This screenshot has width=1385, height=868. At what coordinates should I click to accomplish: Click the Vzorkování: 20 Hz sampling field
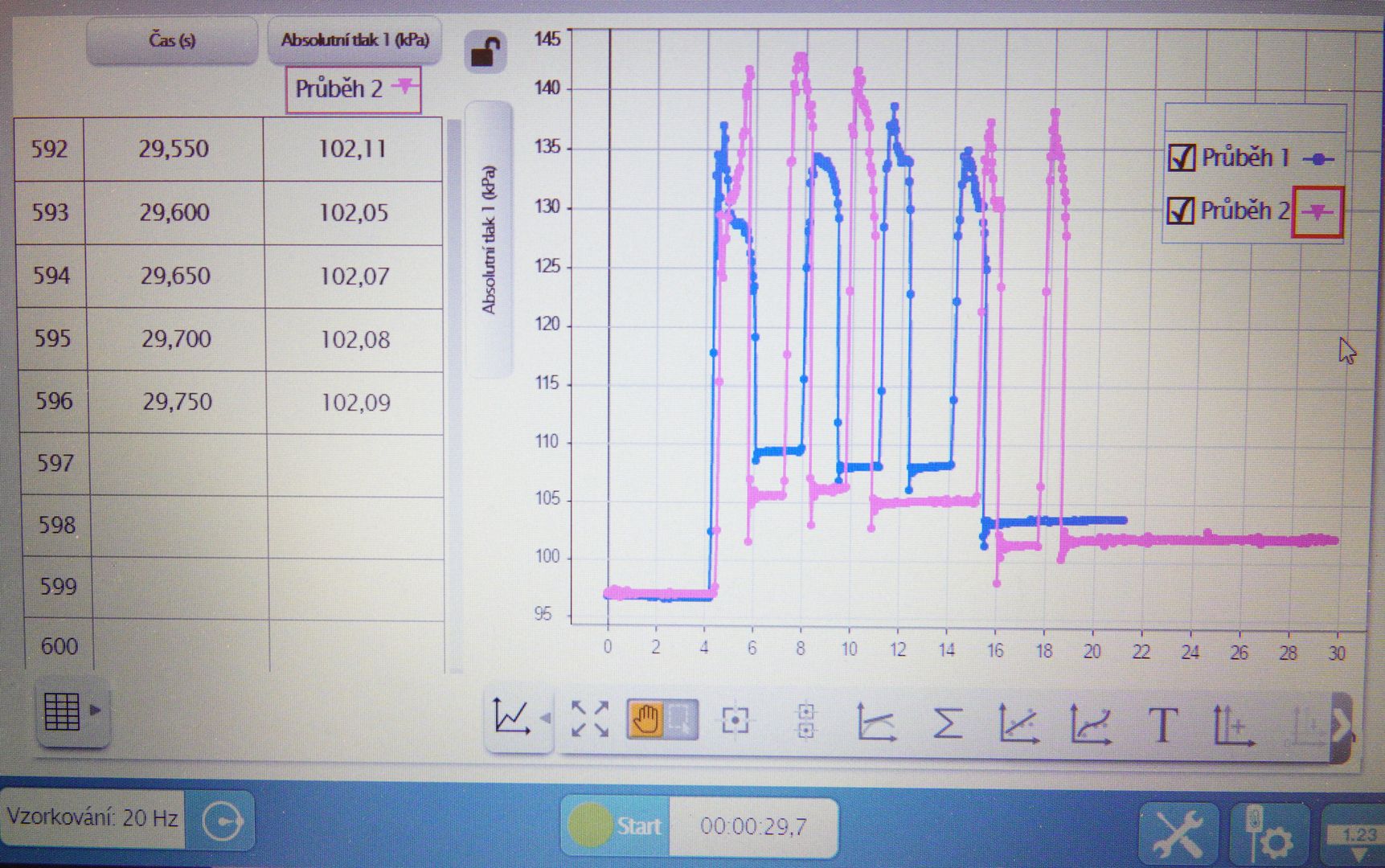(x=92, y=818)
